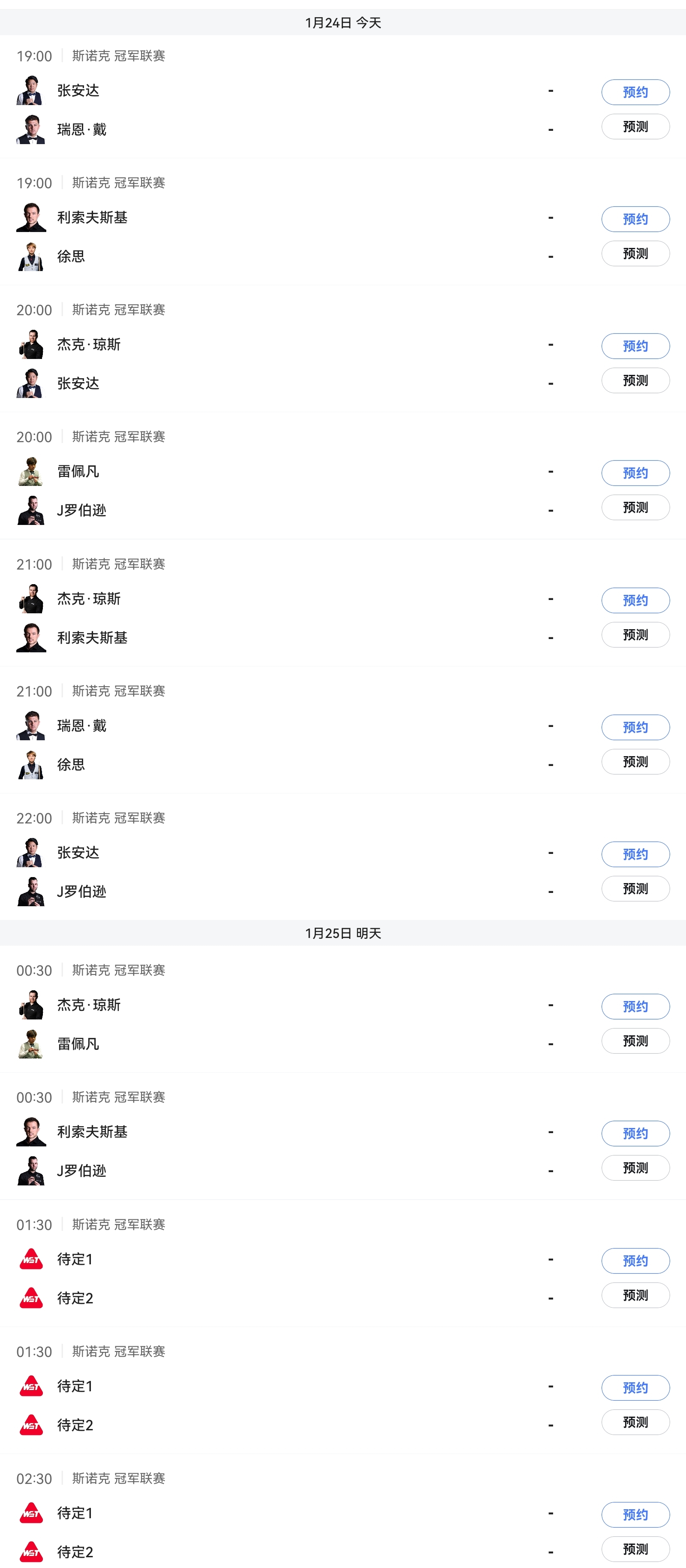The width and height of the screenshot is (686, 1568).
Task: Click the 1月25日 明天 date header
Action: point(343,933)
